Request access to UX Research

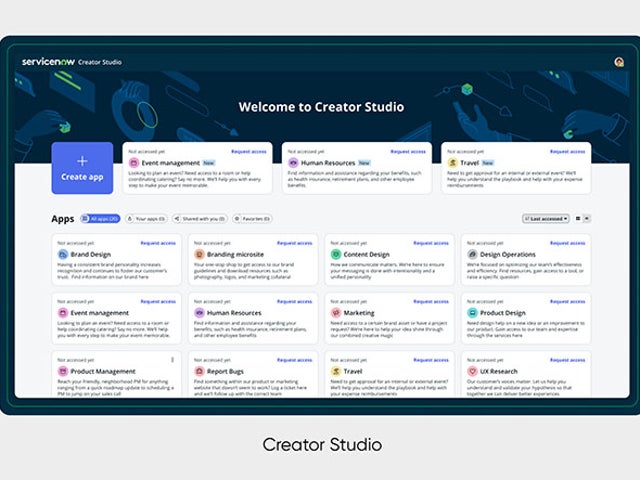coord(567,360)
